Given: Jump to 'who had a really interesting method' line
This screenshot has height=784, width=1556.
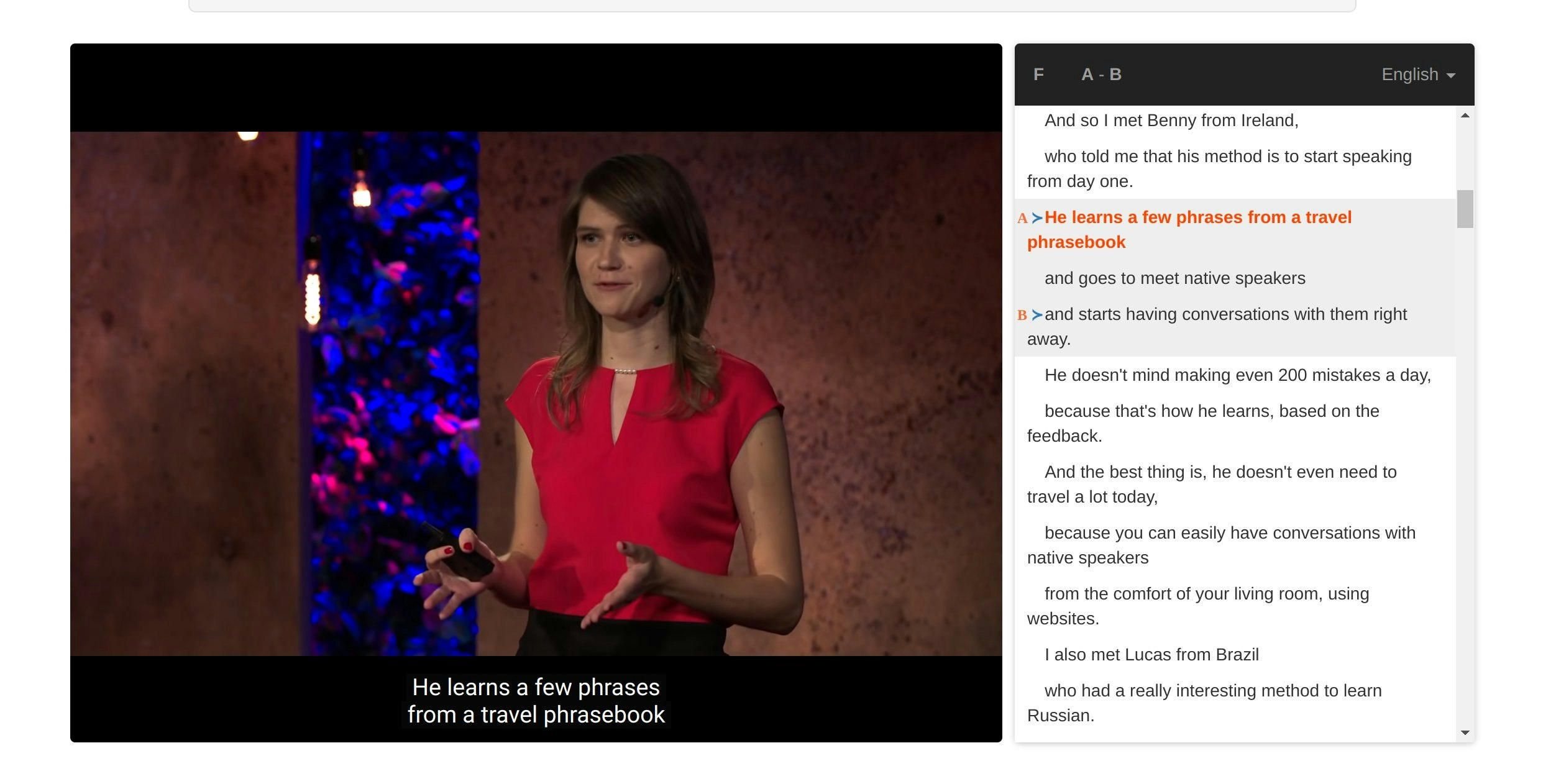Looking at the screenshot, I should click(1212, 691).
